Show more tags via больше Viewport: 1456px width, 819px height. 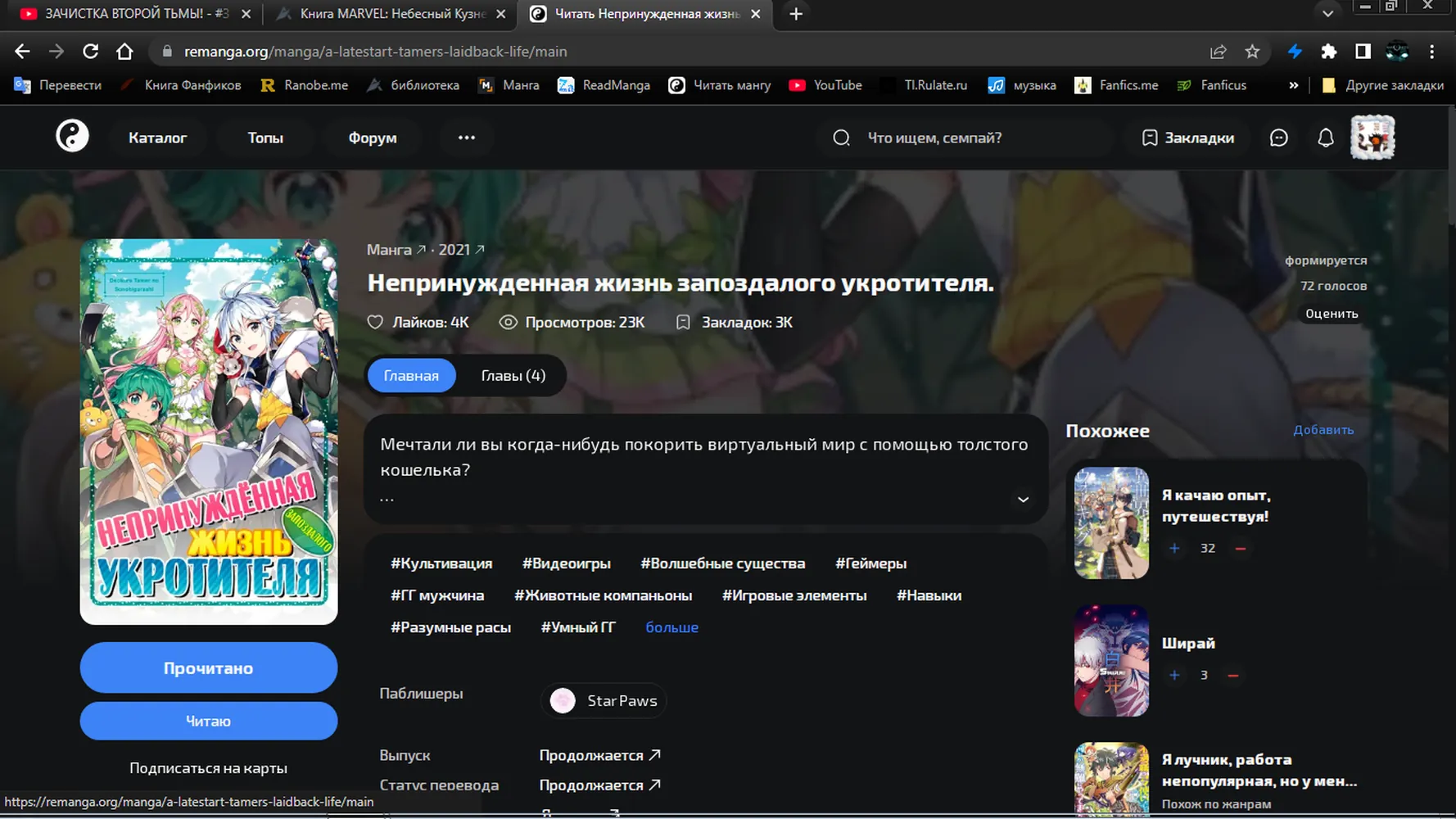tap(671, 627)
